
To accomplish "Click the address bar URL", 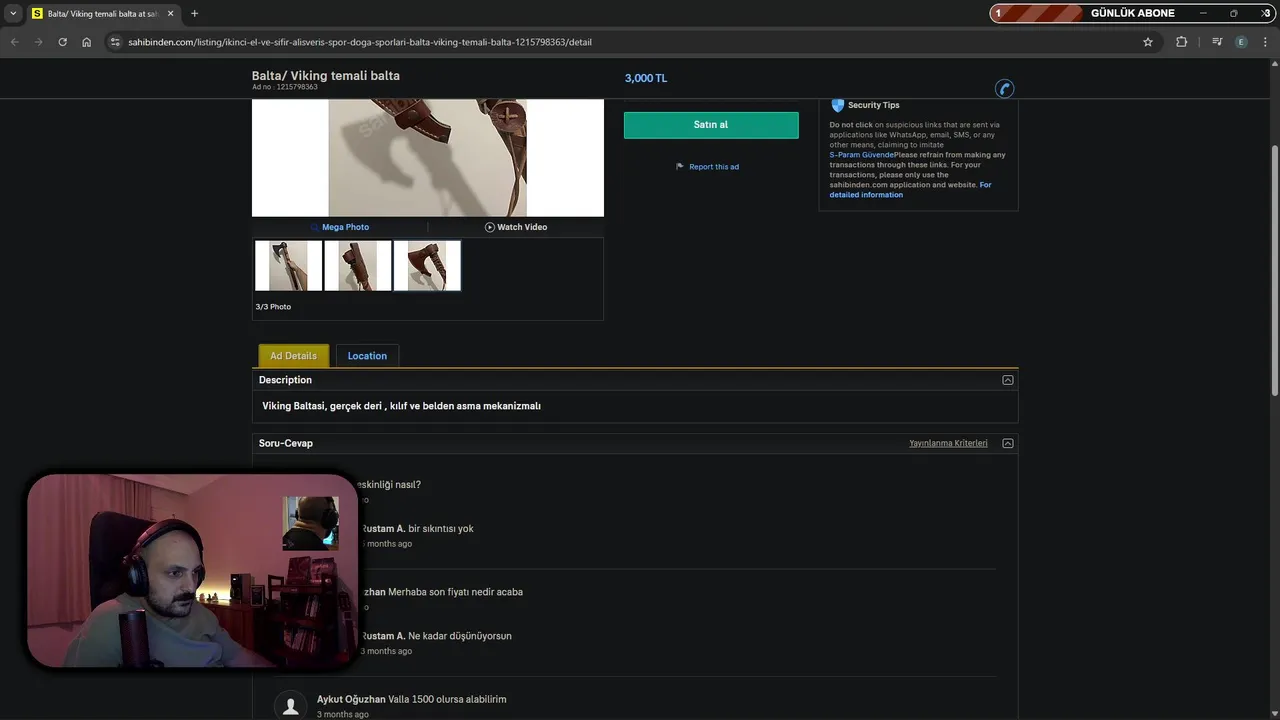I will tap(360, 42).
